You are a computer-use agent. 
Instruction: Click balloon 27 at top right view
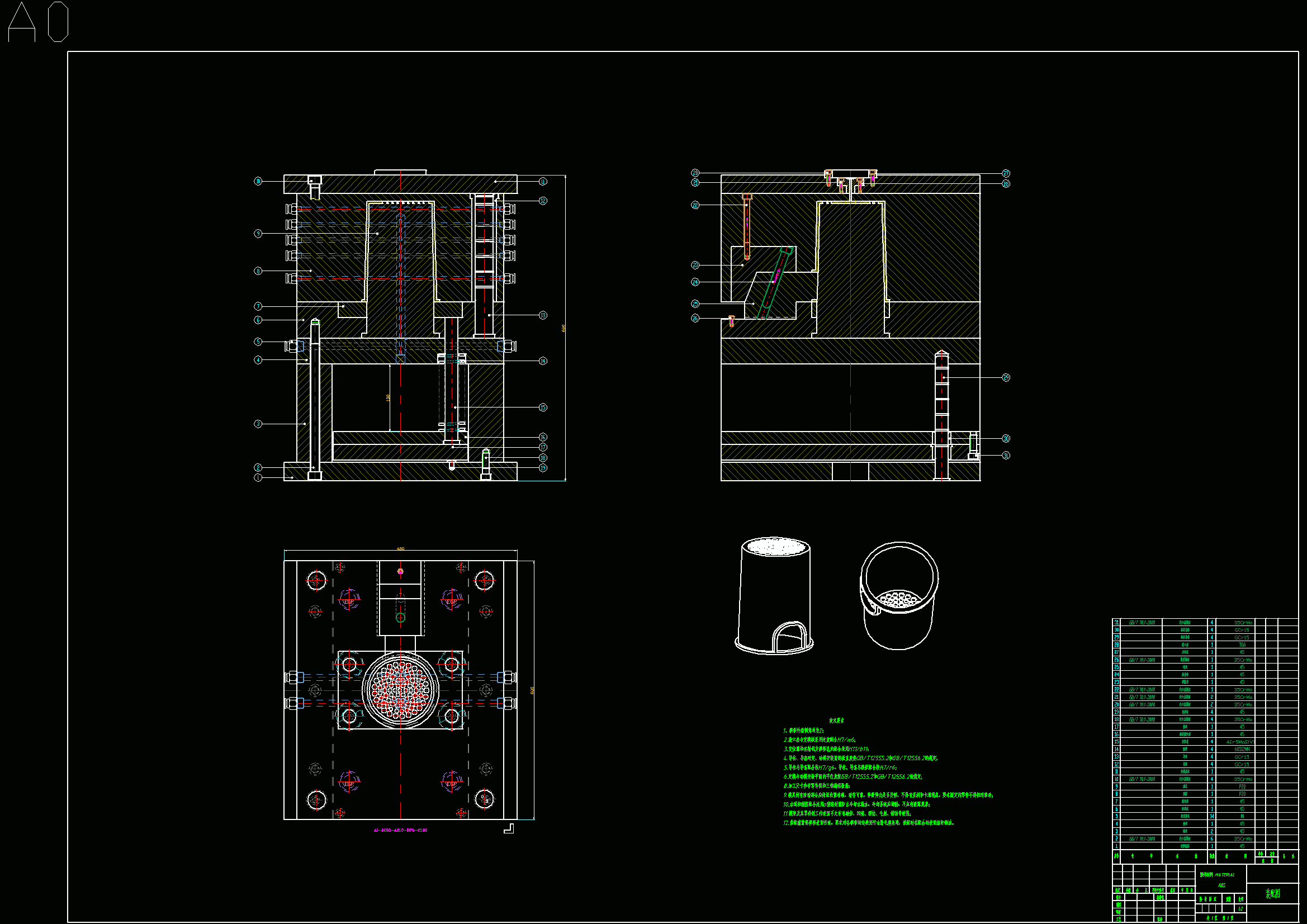1006,174
